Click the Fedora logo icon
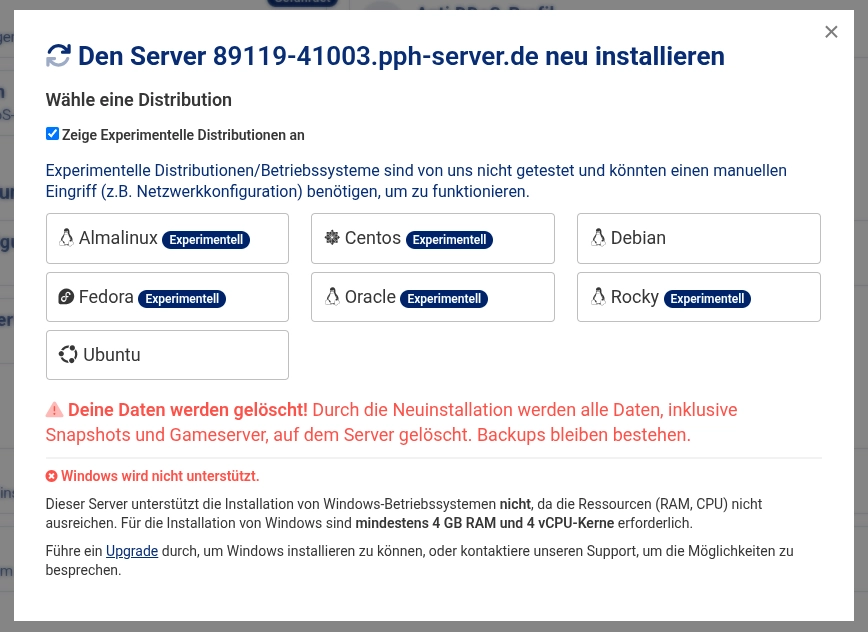 coord(66,297)
